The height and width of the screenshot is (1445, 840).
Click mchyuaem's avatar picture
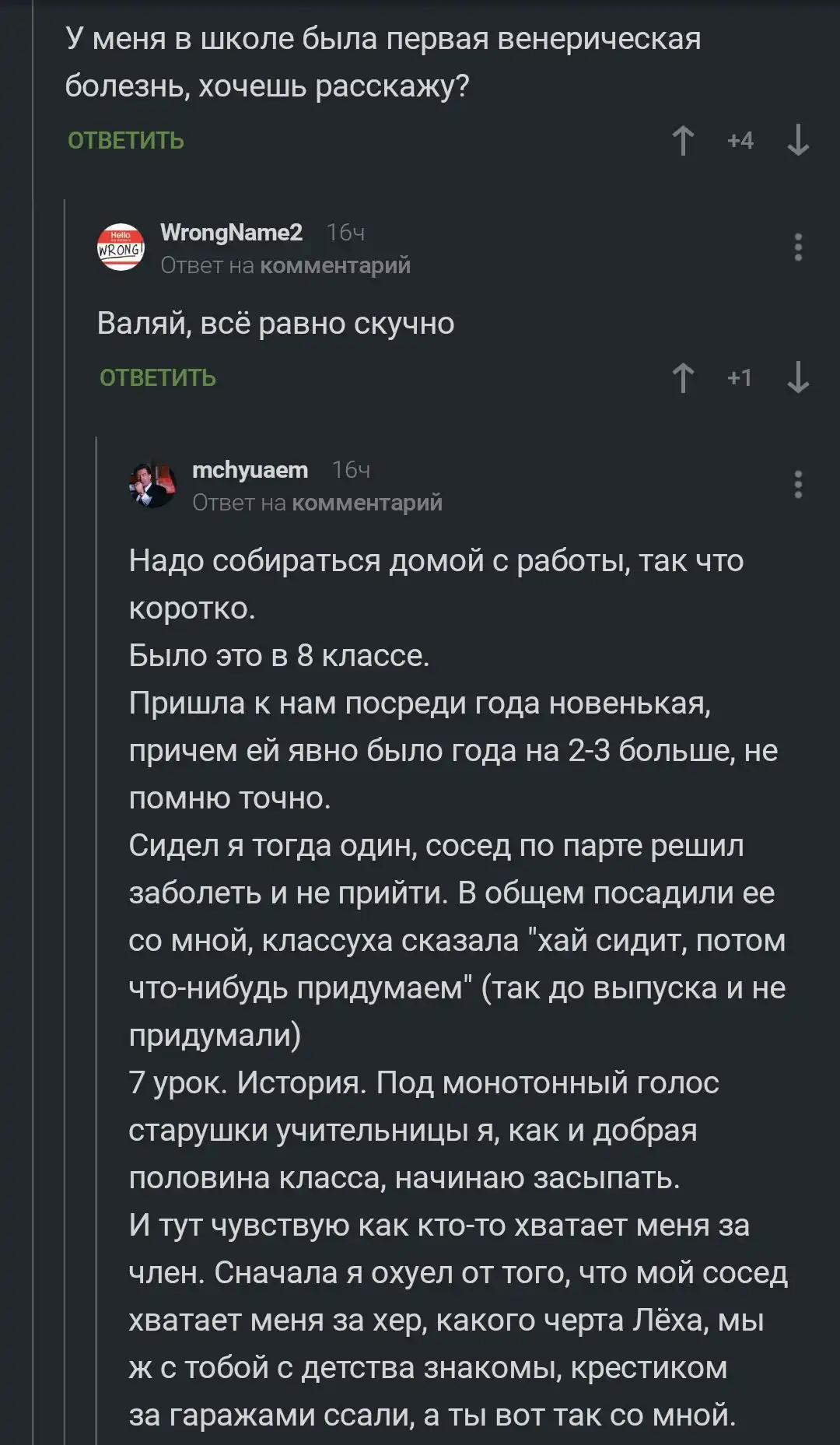click(152, 485)
